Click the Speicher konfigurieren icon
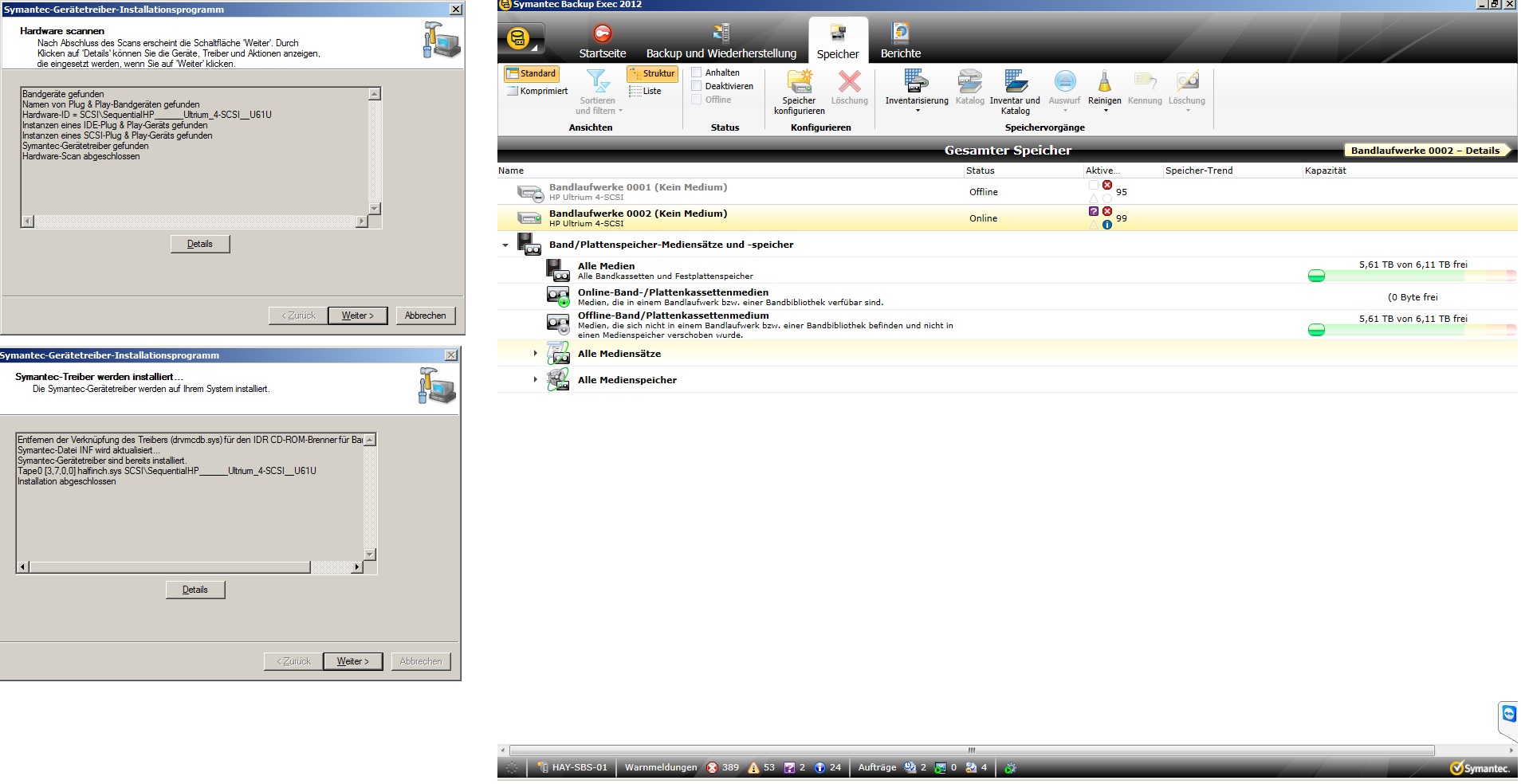This screenshot has height=784, width=1521. click(x=799, y=81)
